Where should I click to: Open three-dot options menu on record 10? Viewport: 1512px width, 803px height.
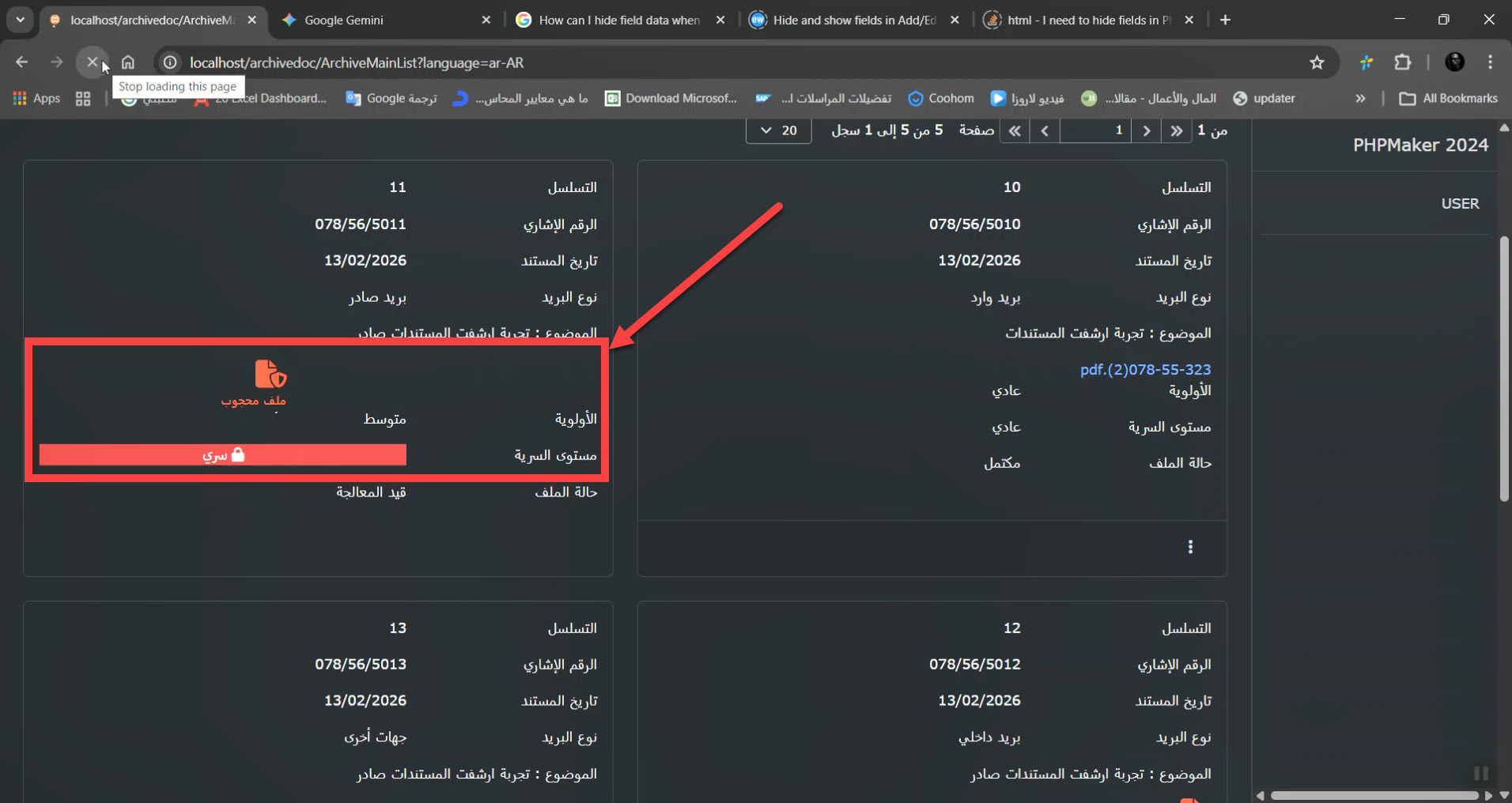point(1190,547)
